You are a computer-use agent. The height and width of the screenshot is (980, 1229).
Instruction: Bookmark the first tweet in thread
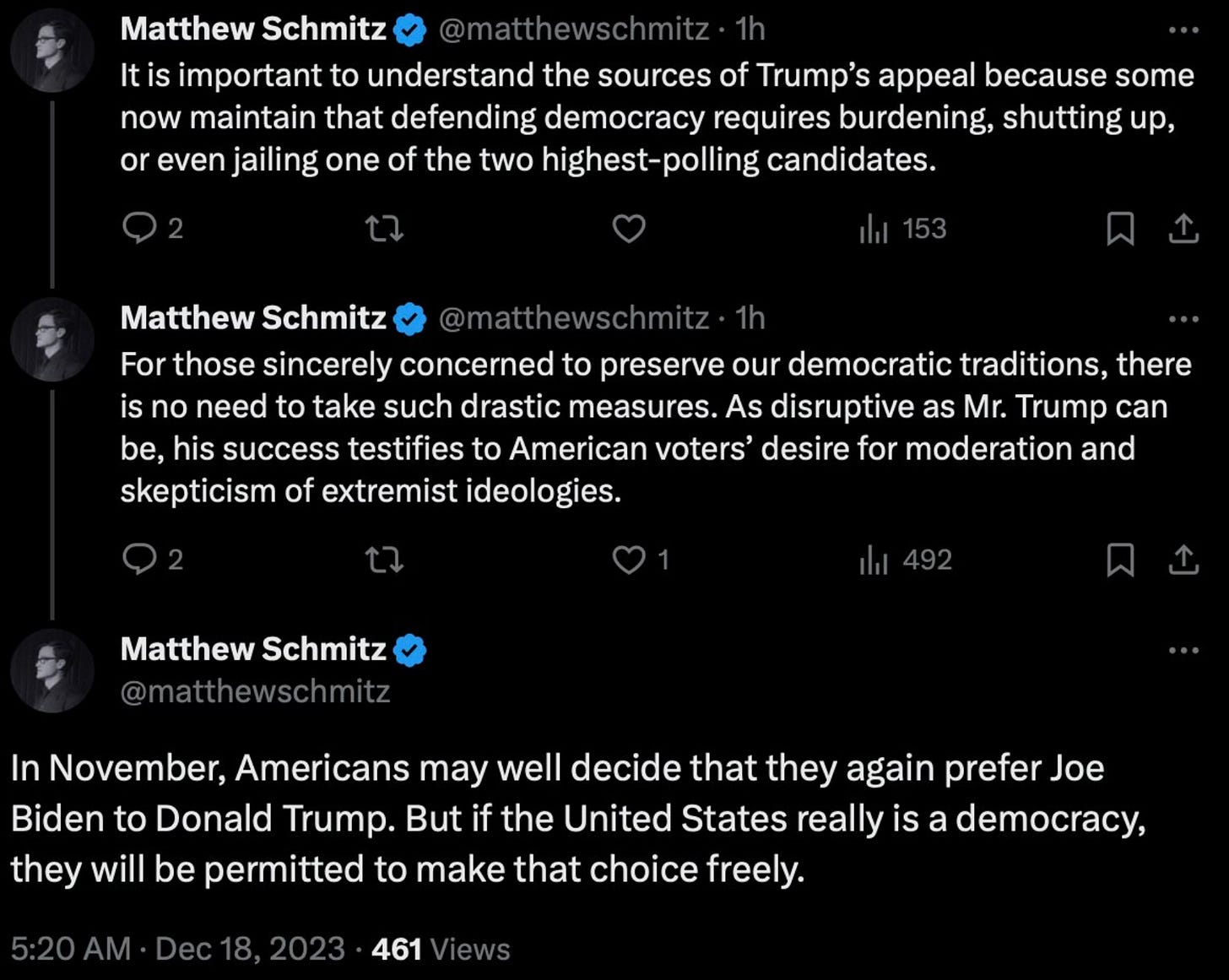click(1119, 228)
